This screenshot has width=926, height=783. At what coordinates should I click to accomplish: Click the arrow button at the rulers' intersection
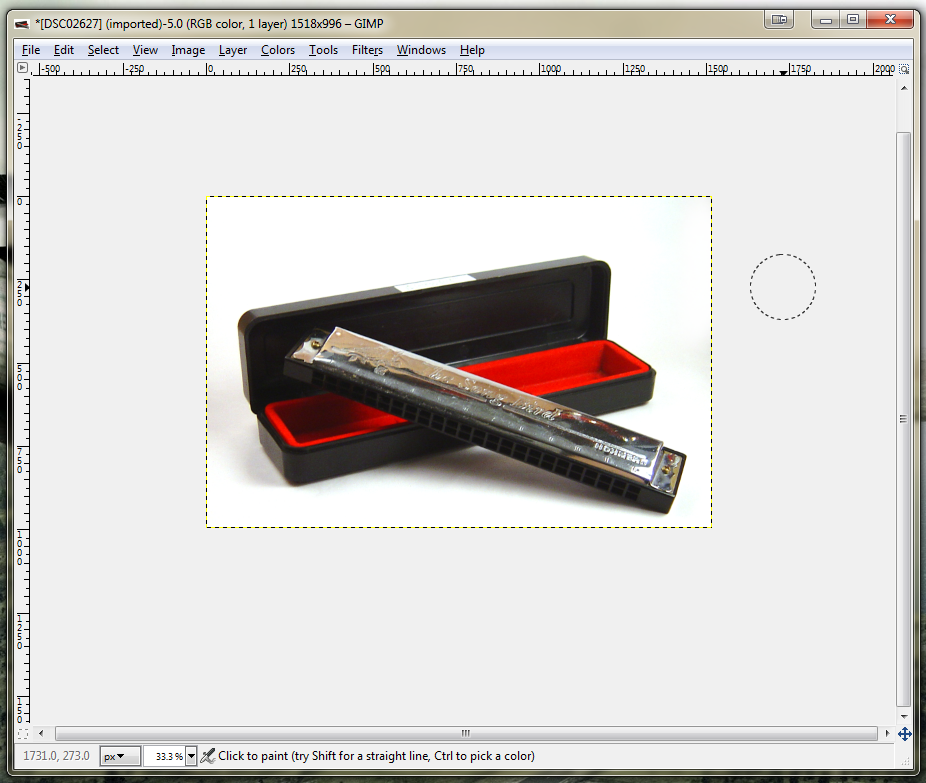pyautogui.click(x=20, y=68)
